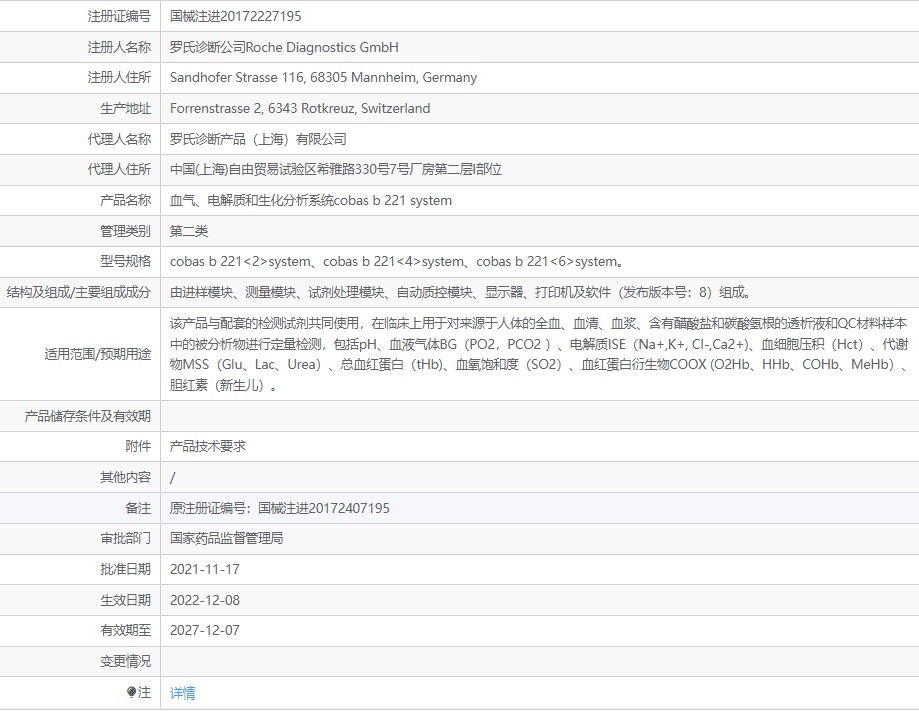This screenshot has width=919, height=711.
Task: Click the 注册人住所 label
Action: tap(119, 77)
